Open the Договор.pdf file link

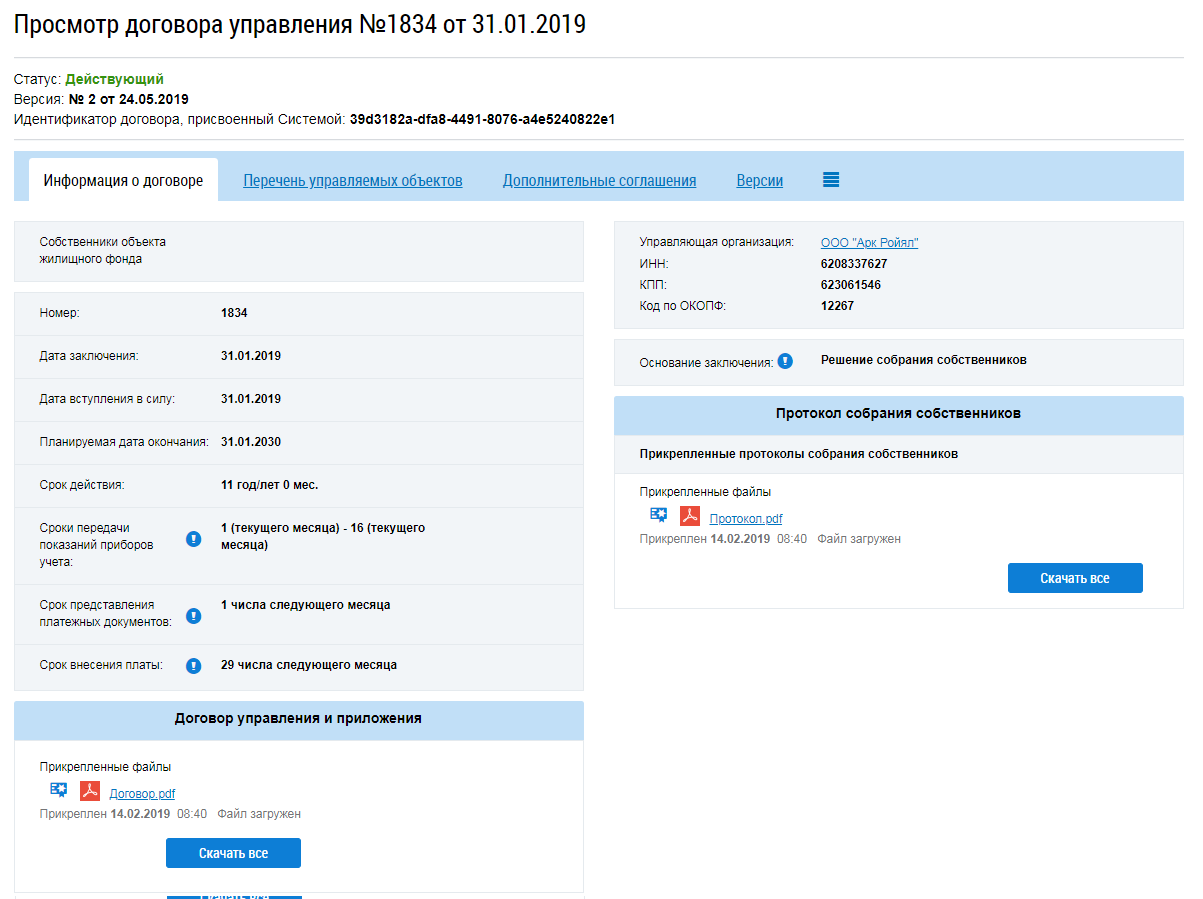point(142,794)
